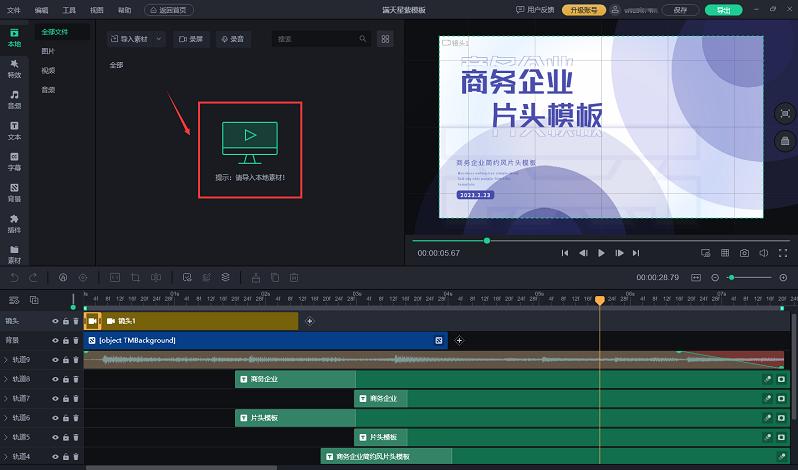Open the 导入素材 dropdown arrow

[x=159, y=39]
